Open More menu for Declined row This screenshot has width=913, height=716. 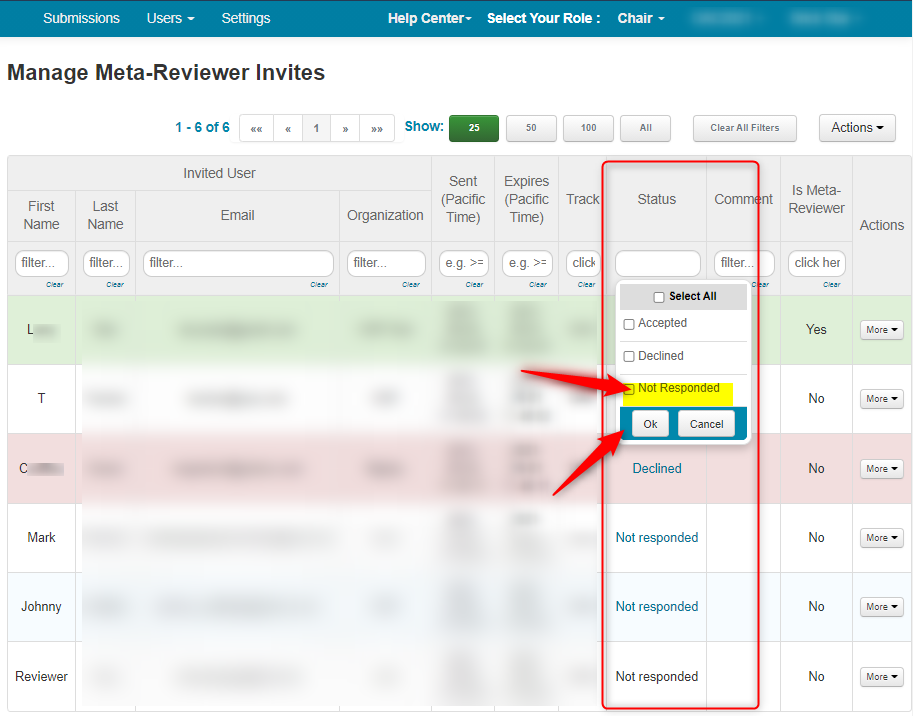(x=882, y=469)
